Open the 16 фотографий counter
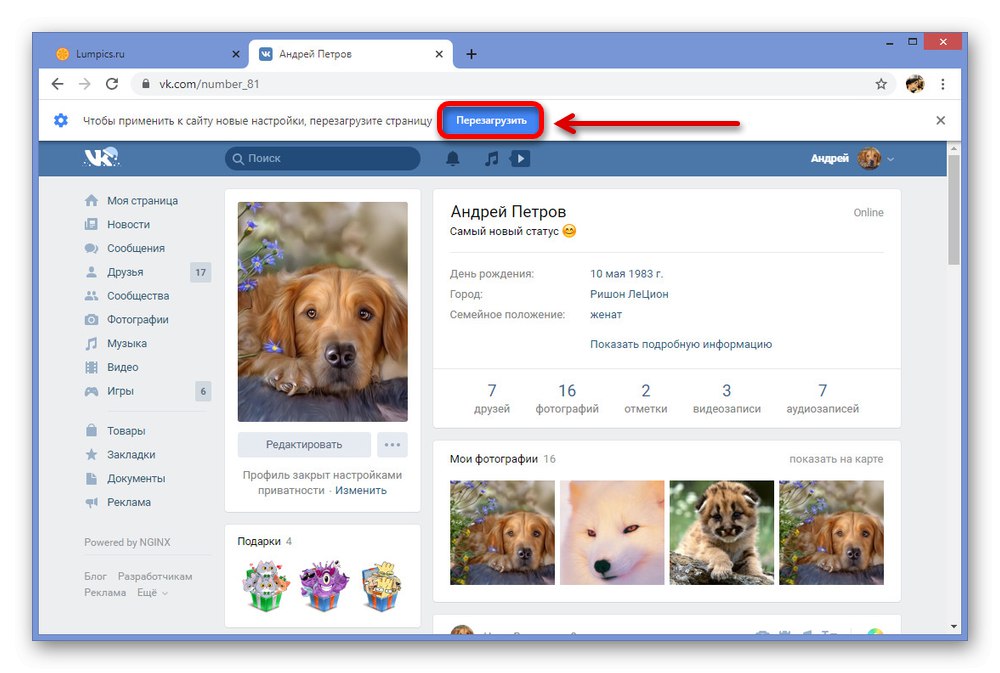 (567, 398)
